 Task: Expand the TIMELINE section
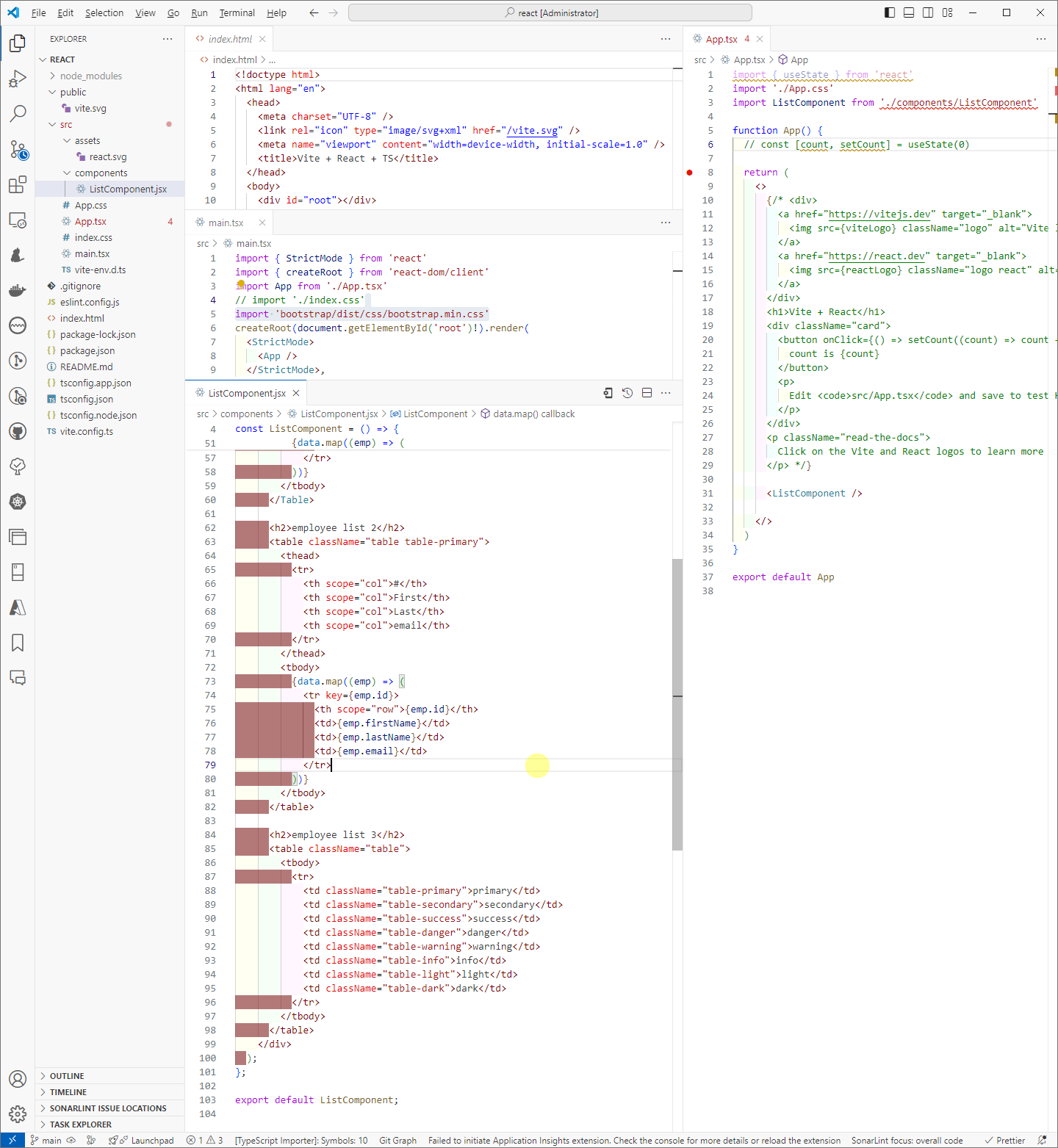(110, 1092)
